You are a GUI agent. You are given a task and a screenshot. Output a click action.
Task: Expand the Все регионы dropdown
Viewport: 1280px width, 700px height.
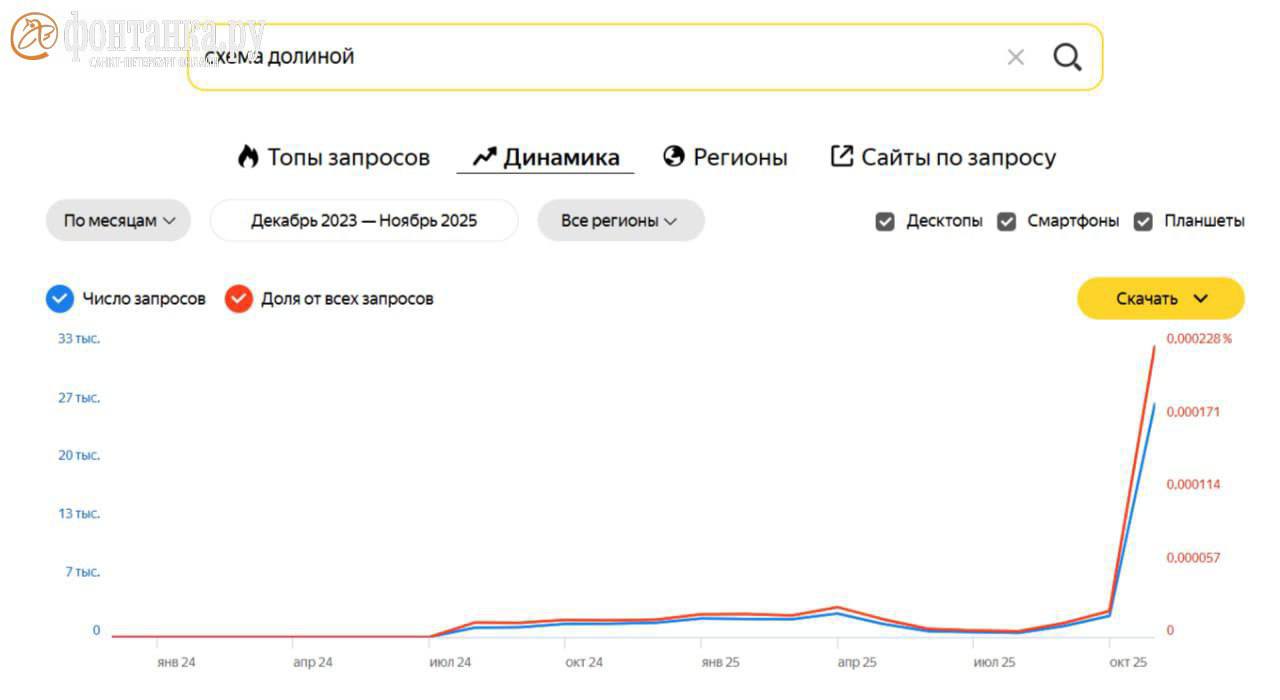[620, 221]
